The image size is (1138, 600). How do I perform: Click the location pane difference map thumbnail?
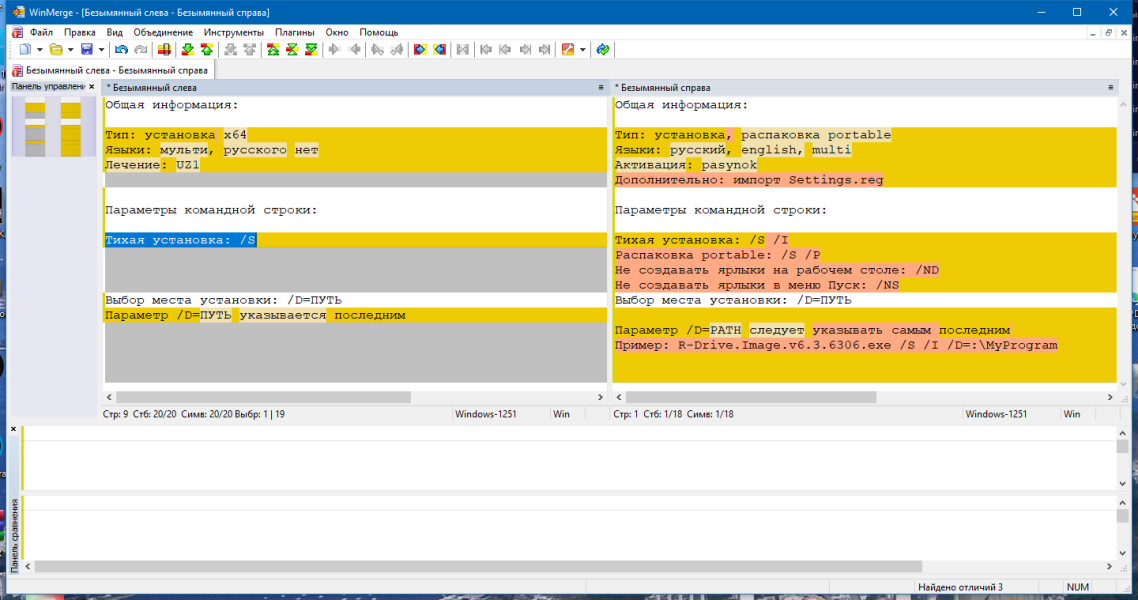coord(53,127)
